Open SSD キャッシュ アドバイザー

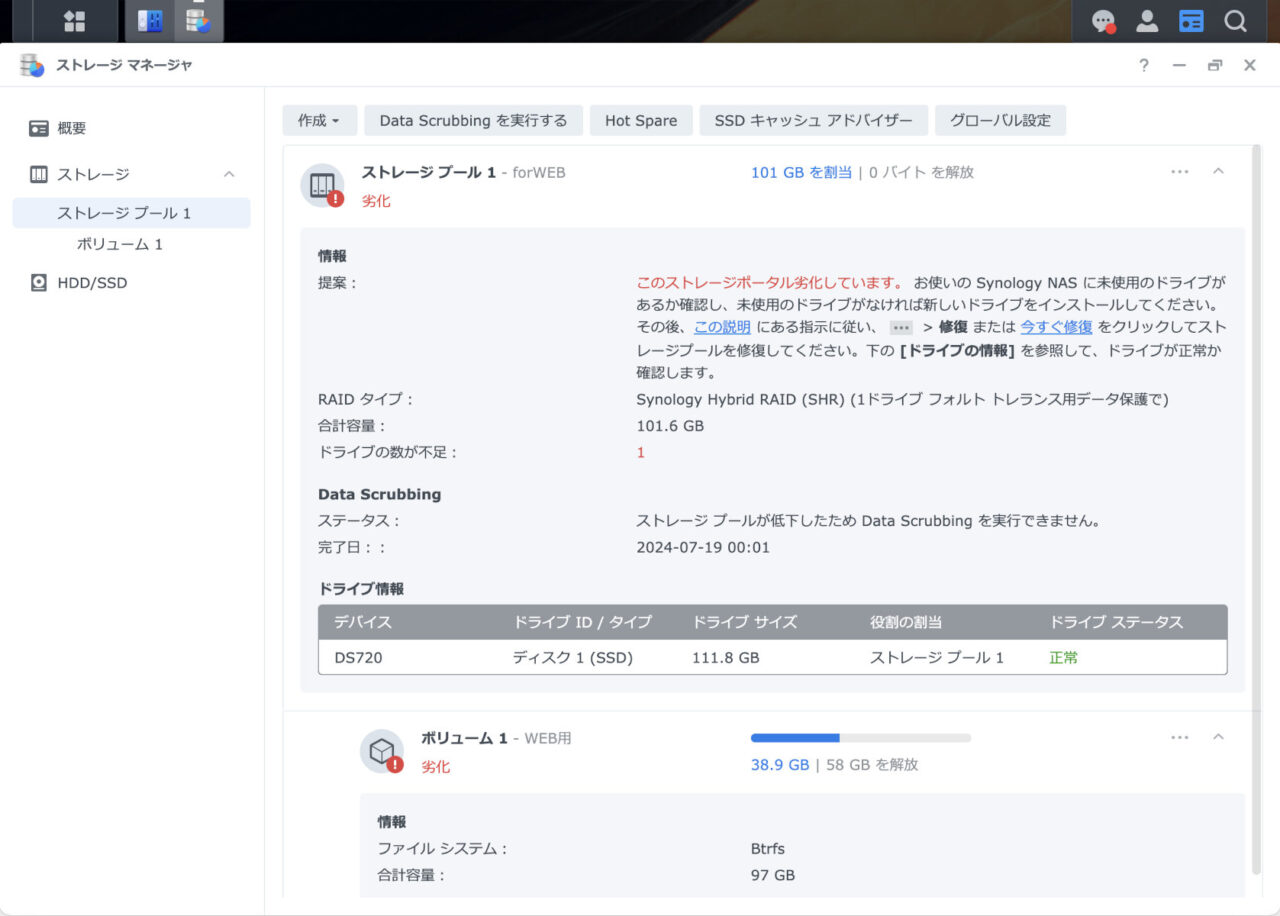click(x=814, y=121)
